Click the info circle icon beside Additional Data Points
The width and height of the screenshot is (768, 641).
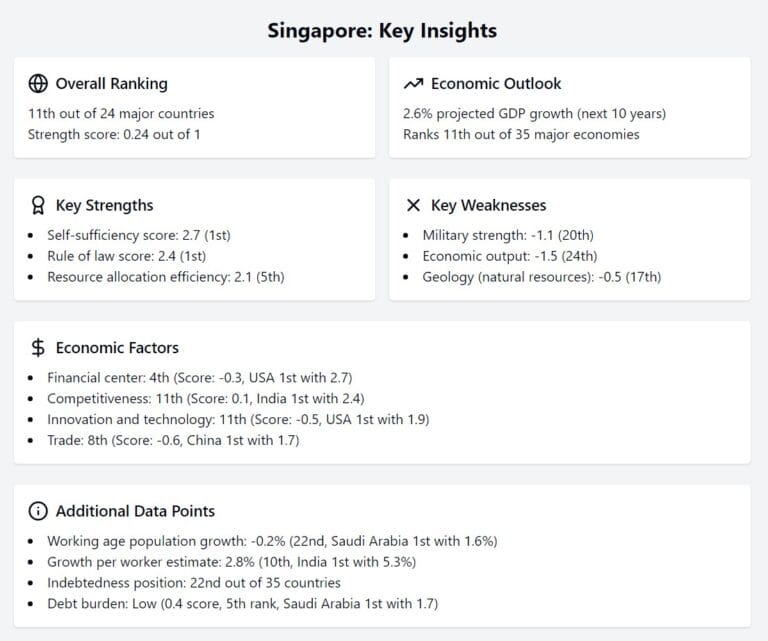39,511
